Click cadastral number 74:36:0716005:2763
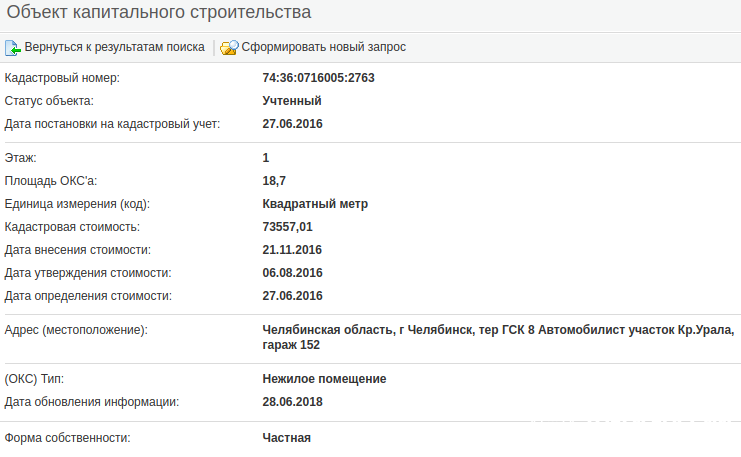741x457 pixels. (318, 78)
